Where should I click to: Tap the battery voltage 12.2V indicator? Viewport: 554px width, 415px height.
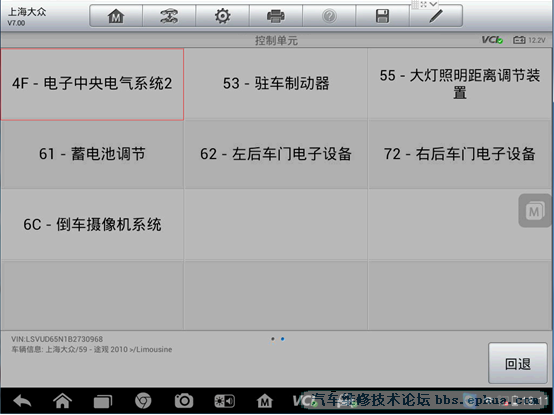coord(529,40)
